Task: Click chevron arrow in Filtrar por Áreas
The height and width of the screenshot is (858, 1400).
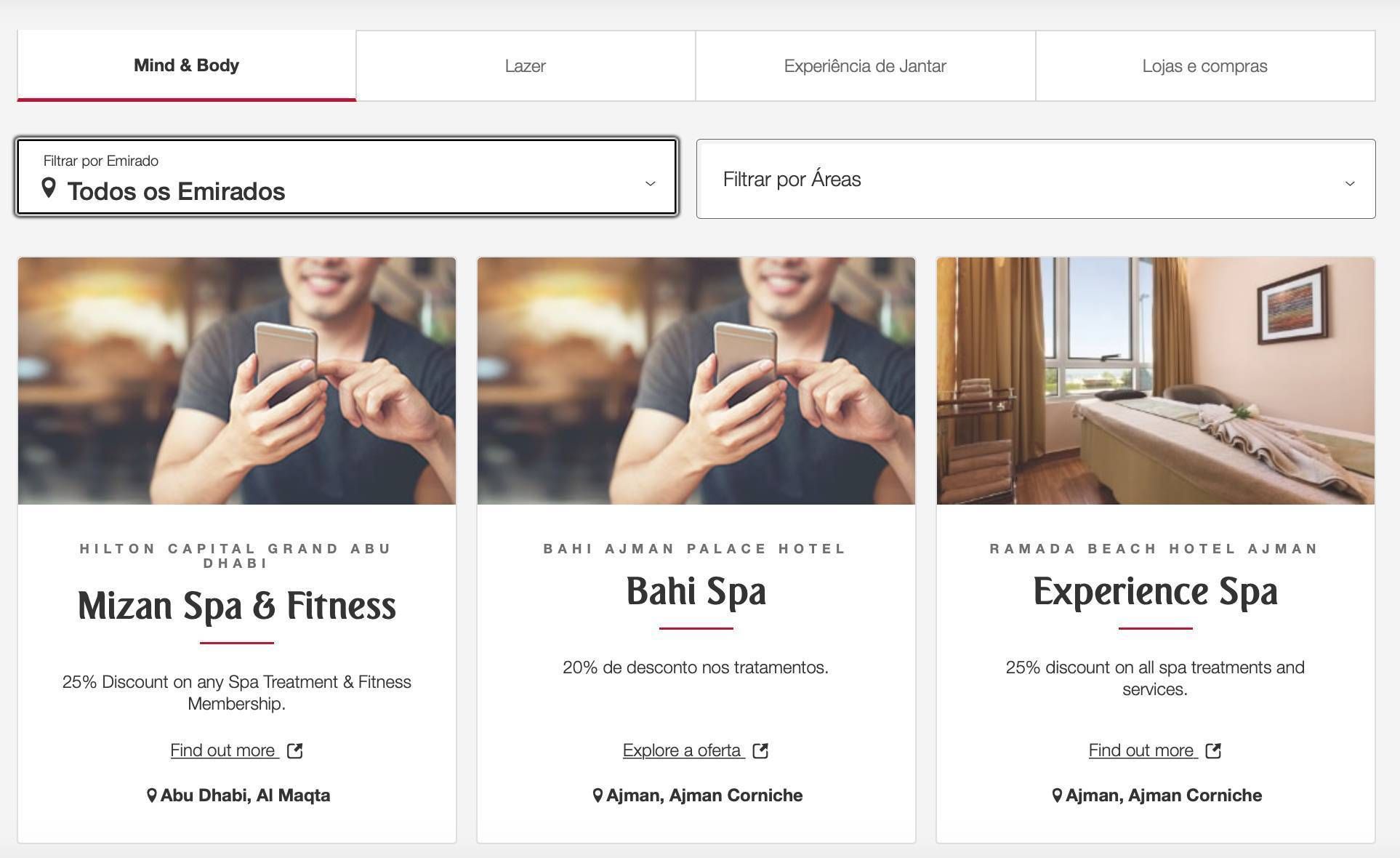Action: tap(1350, 184)
